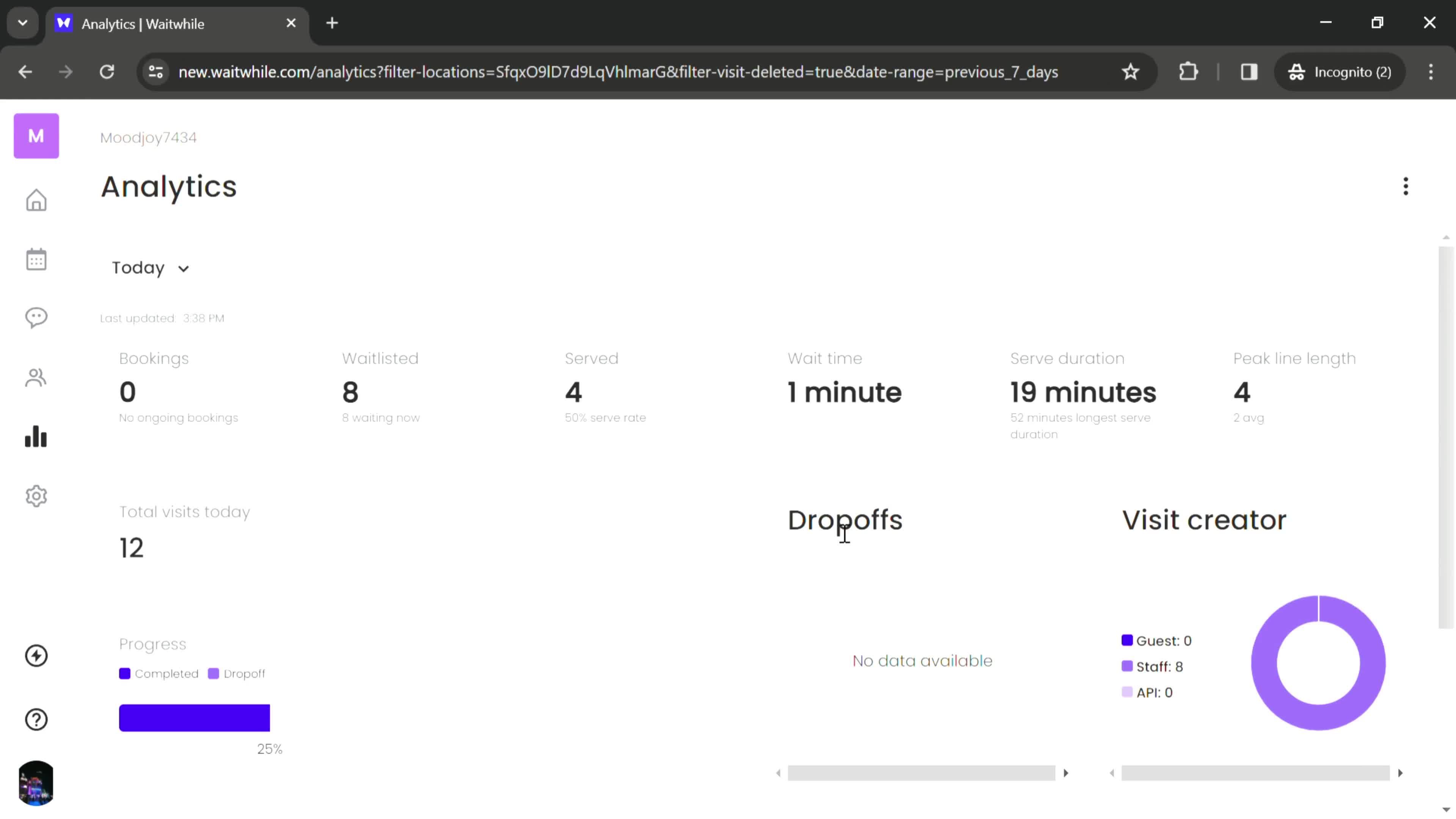This screenshot has width=1456, height=819.
Task: Toggle the browser side panel
Action: 1249,72
